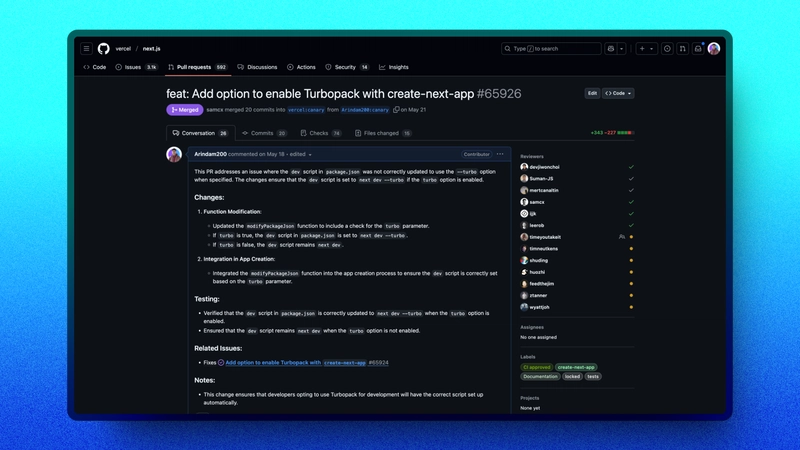
Task: Select the 'Documentation' label
Action: 540,377
